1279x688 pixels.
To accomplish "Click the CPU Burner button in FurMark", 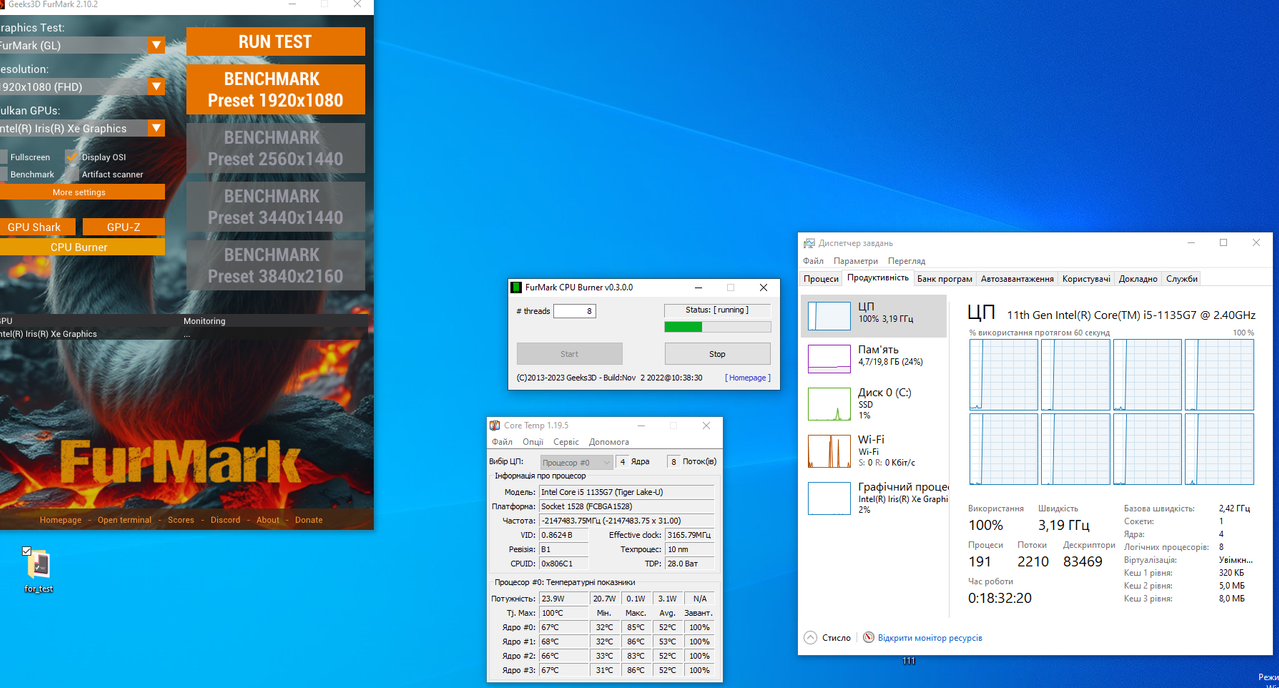I will (x=80, y=247).
